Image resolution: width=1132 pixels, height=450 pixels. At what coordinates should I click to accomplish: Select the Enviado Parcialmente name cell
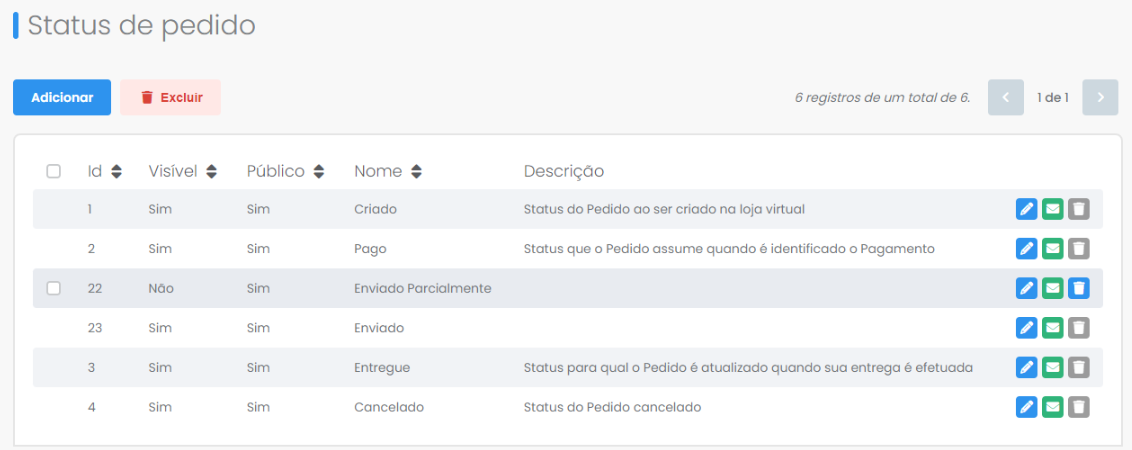tap(423, 288)
